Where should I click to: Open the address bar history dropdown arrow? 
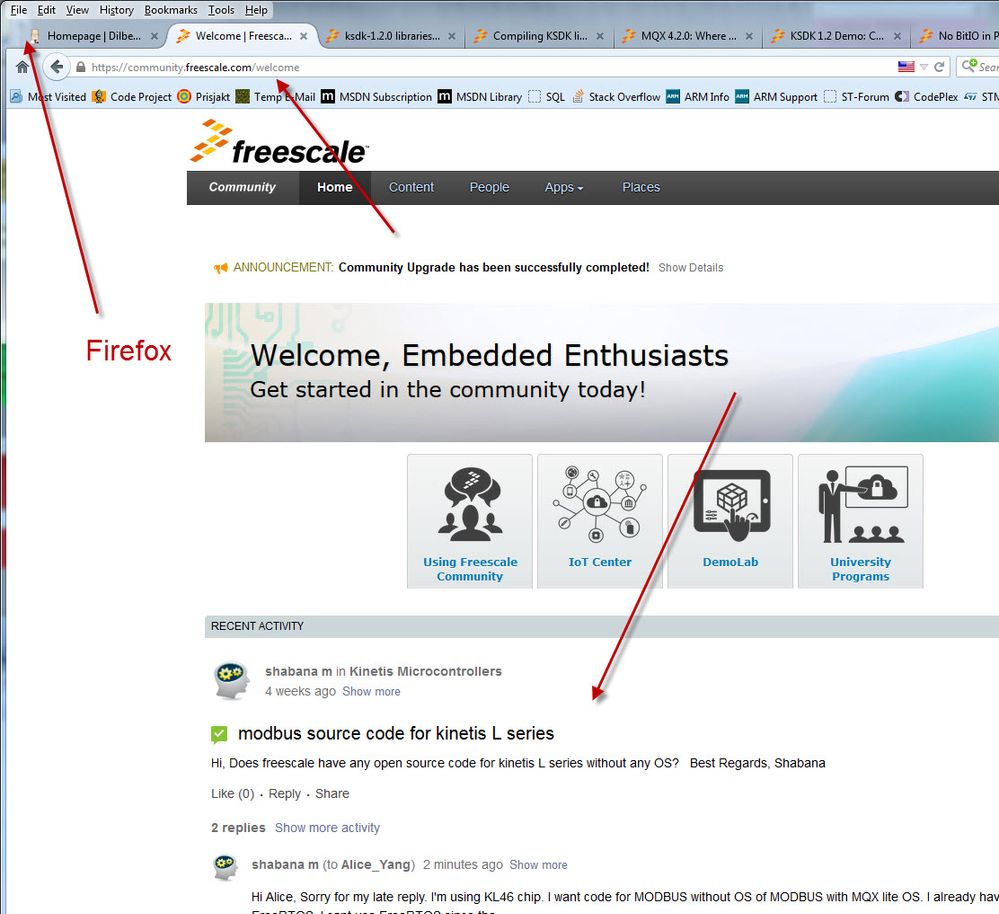point(924,67)
